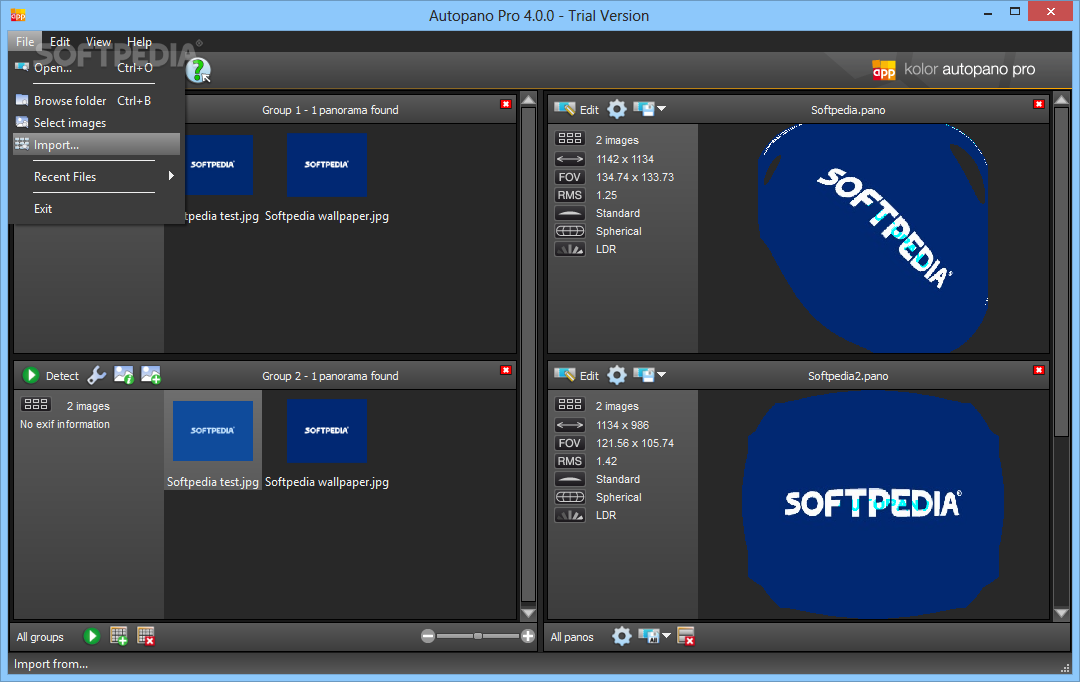
Task: Click the zoom out minus icon for thumbnails
Action: click(428, 637)
